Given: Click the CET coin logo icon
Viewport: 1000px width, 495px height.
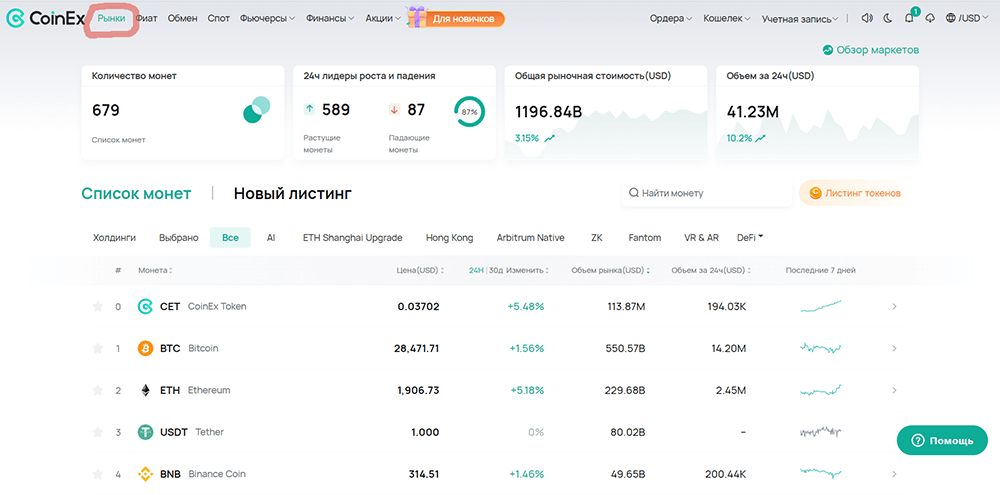Looking at the screenshot, I should [x=145, y=307].
